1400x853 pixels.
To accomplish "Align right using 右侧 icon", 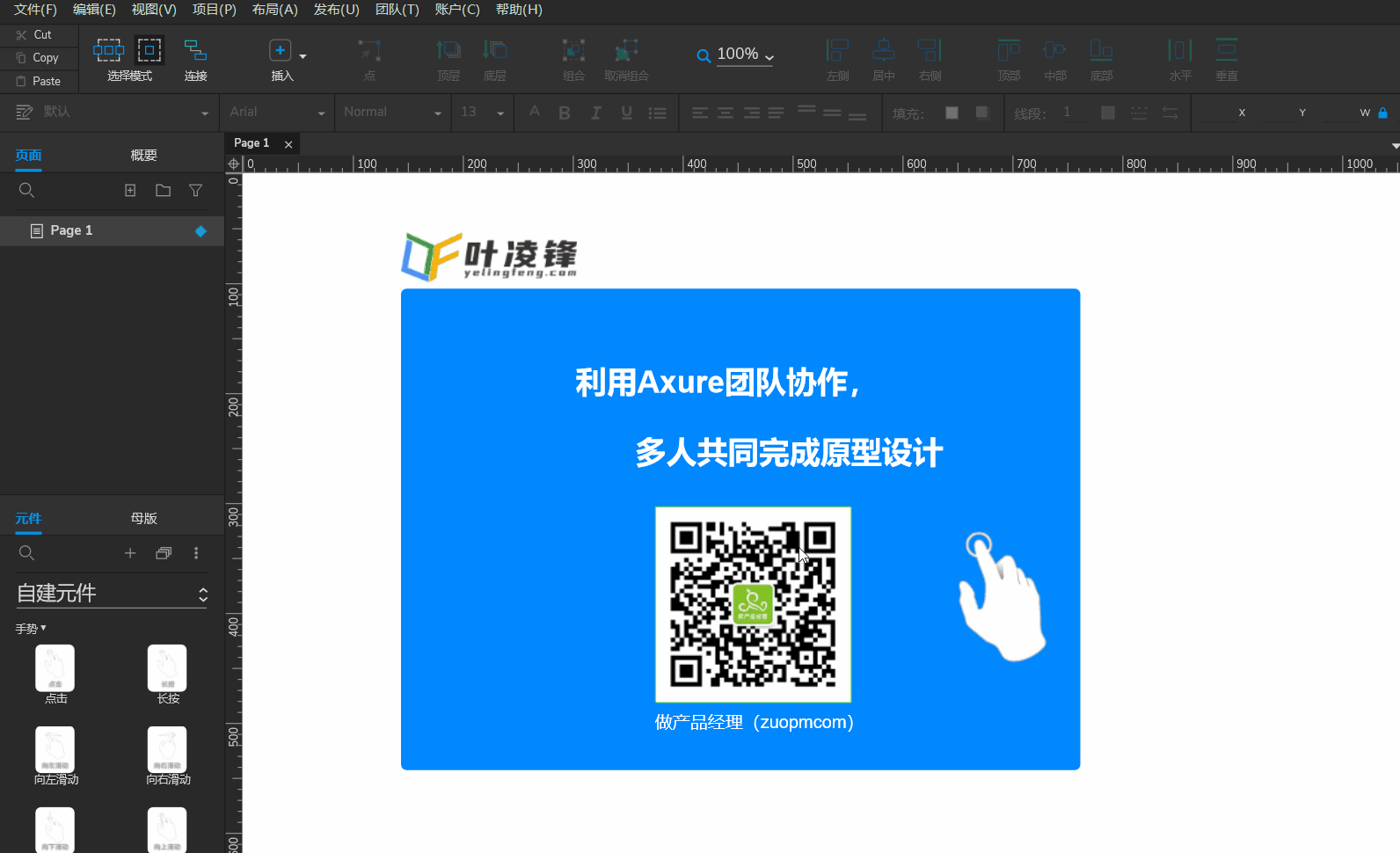I will pos(930,50).
